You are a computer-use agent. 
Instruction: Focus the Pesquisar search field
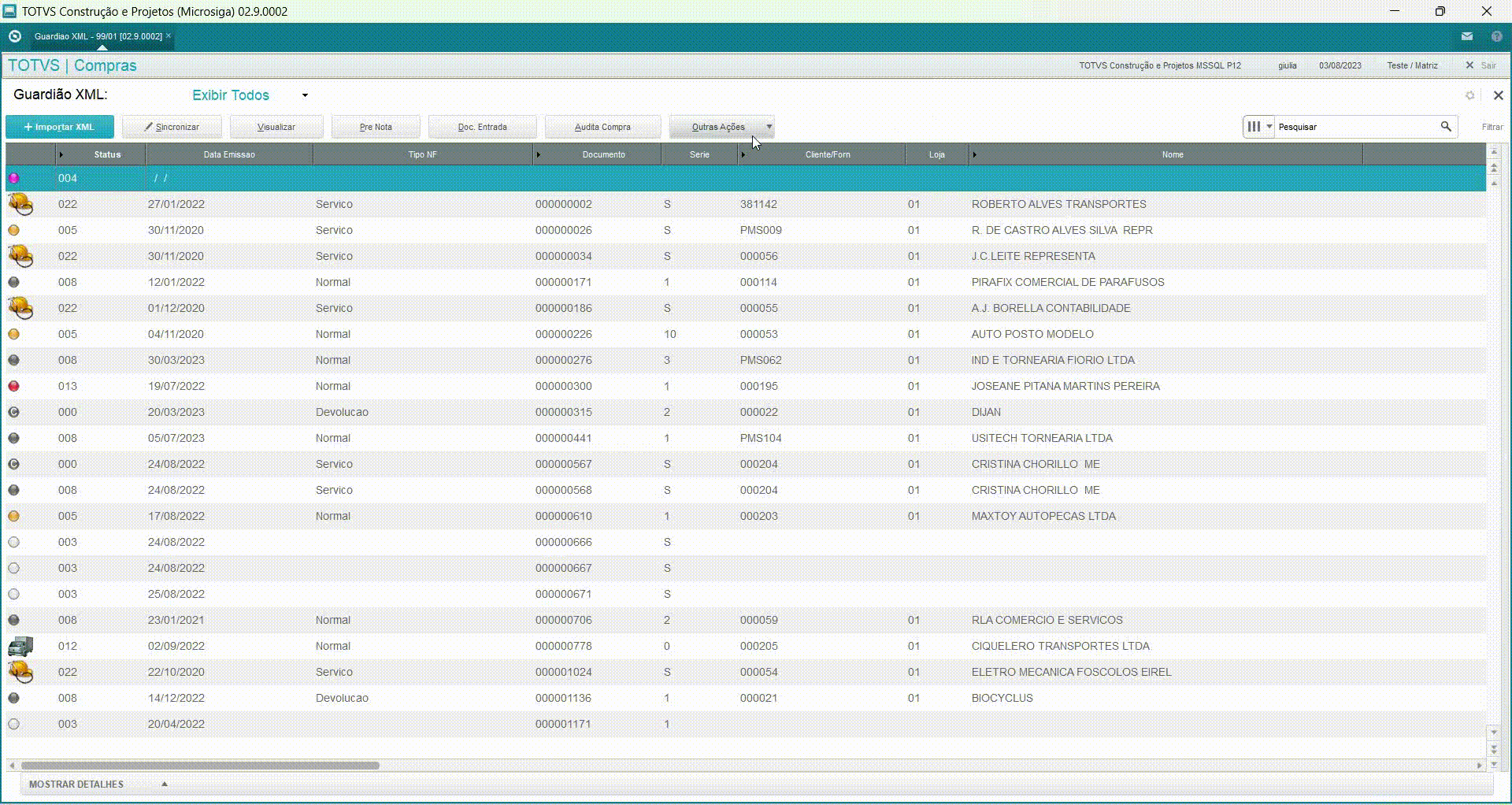[x=1356, y=127]
